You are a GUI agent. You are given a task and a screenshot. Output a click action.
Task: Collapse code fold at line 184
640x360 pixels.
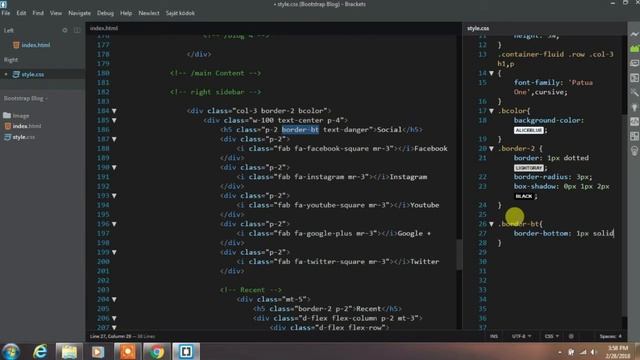click(114, 111)
